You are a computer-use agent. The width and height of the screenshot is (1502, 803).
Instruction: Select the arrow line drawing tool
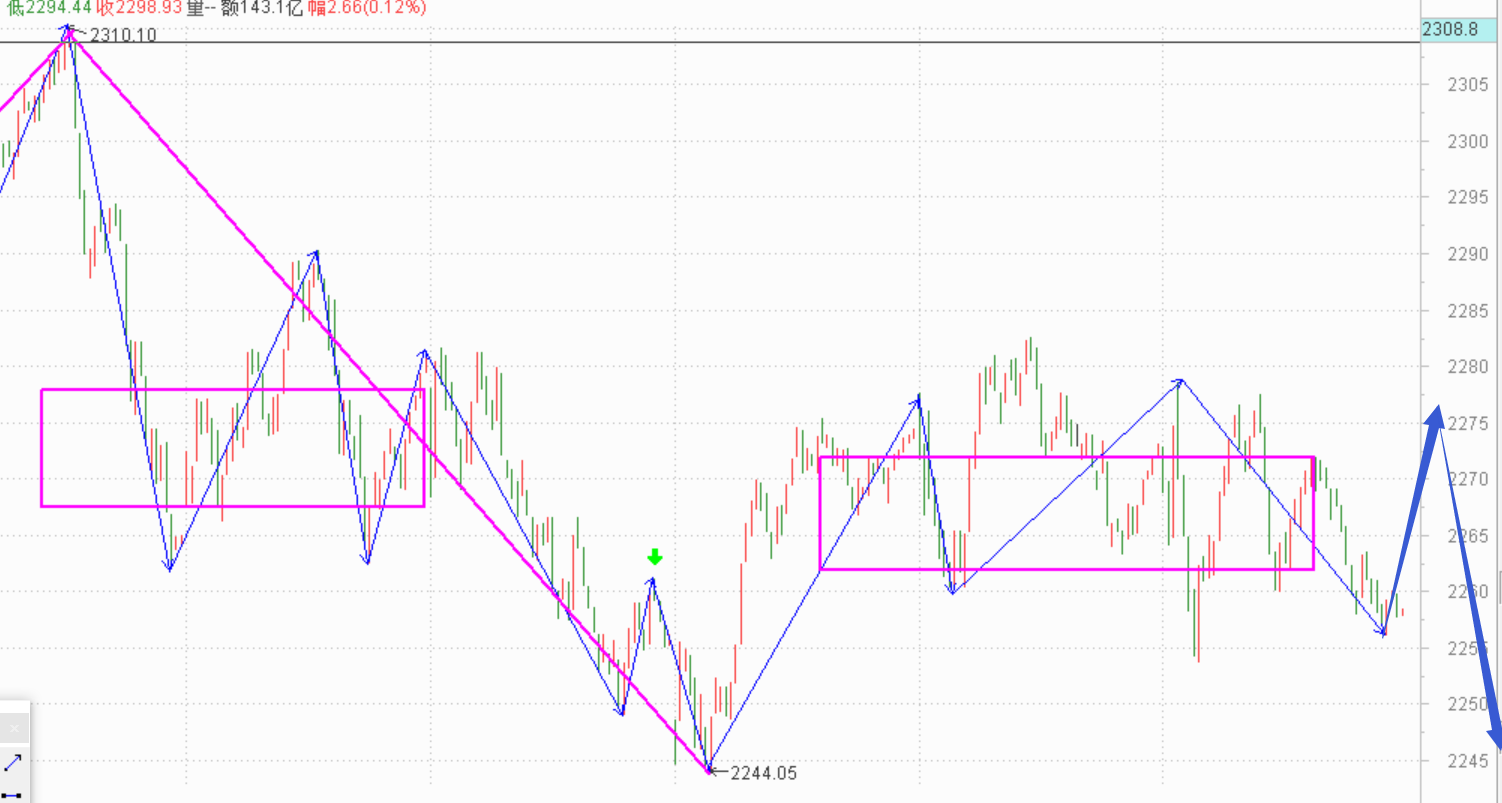click(x=13, y=763)
